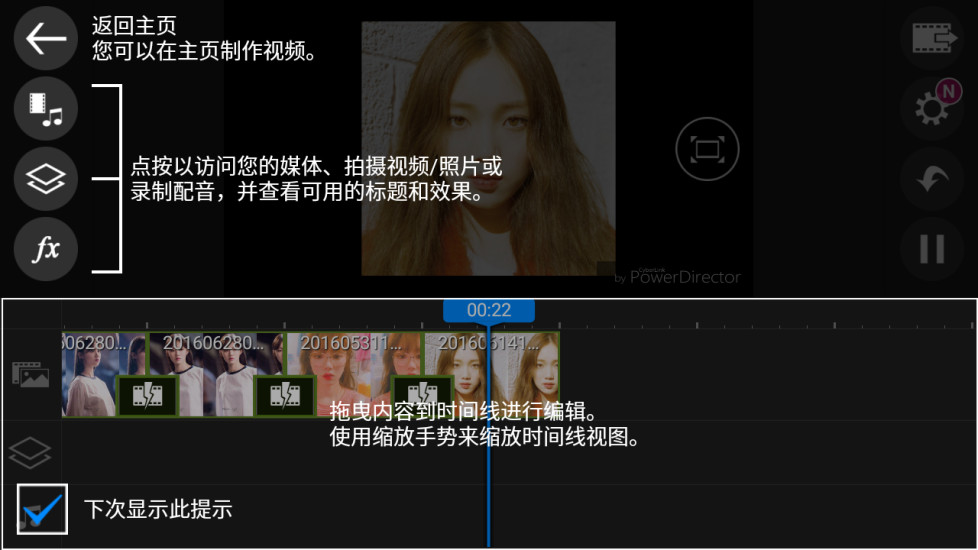Tap the video preview image
978x550 pixels.
[488, 148]
